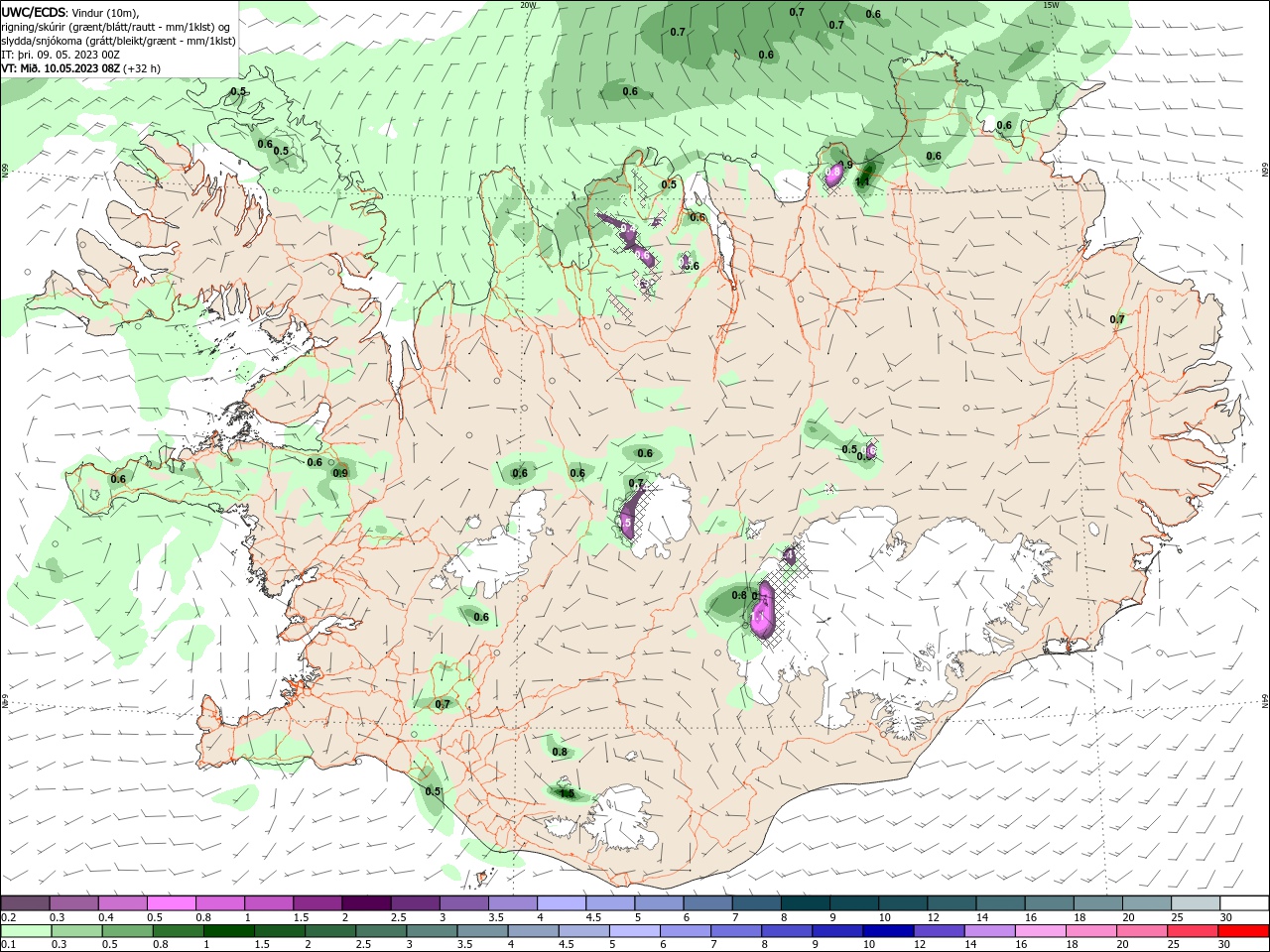Pick the 1.5 swatch on the upper snow scale
The height and width of the screenshot is (952, 1270).
[317, 902]
